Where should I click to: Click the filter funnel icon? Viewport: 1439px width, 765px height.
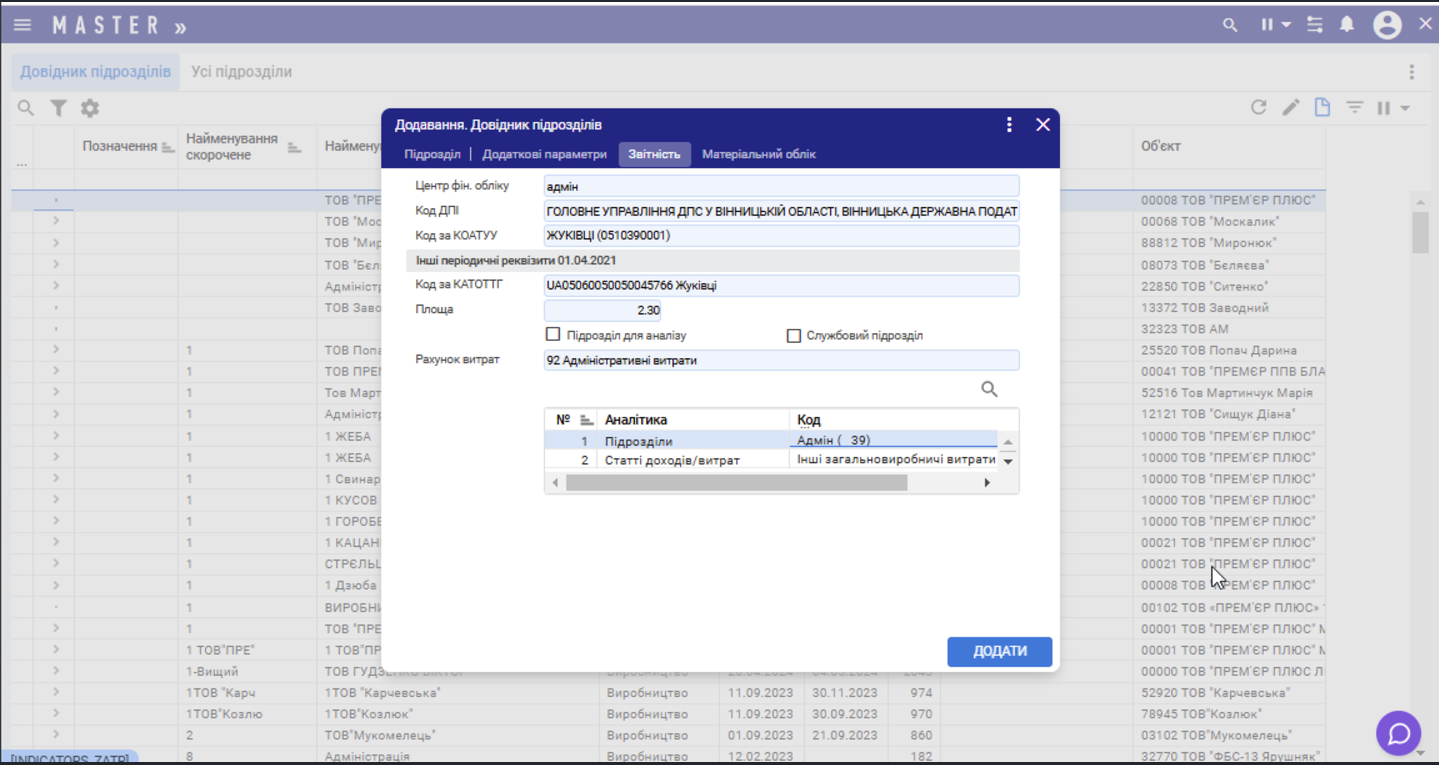(59, 108)
